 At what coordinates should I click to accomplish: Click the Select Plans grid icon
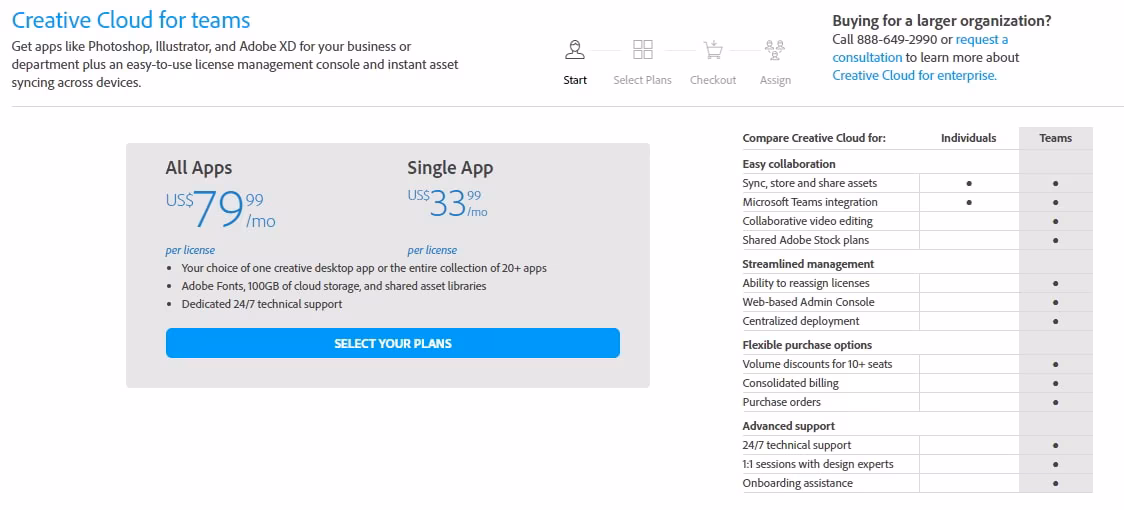tap(643, 50)
